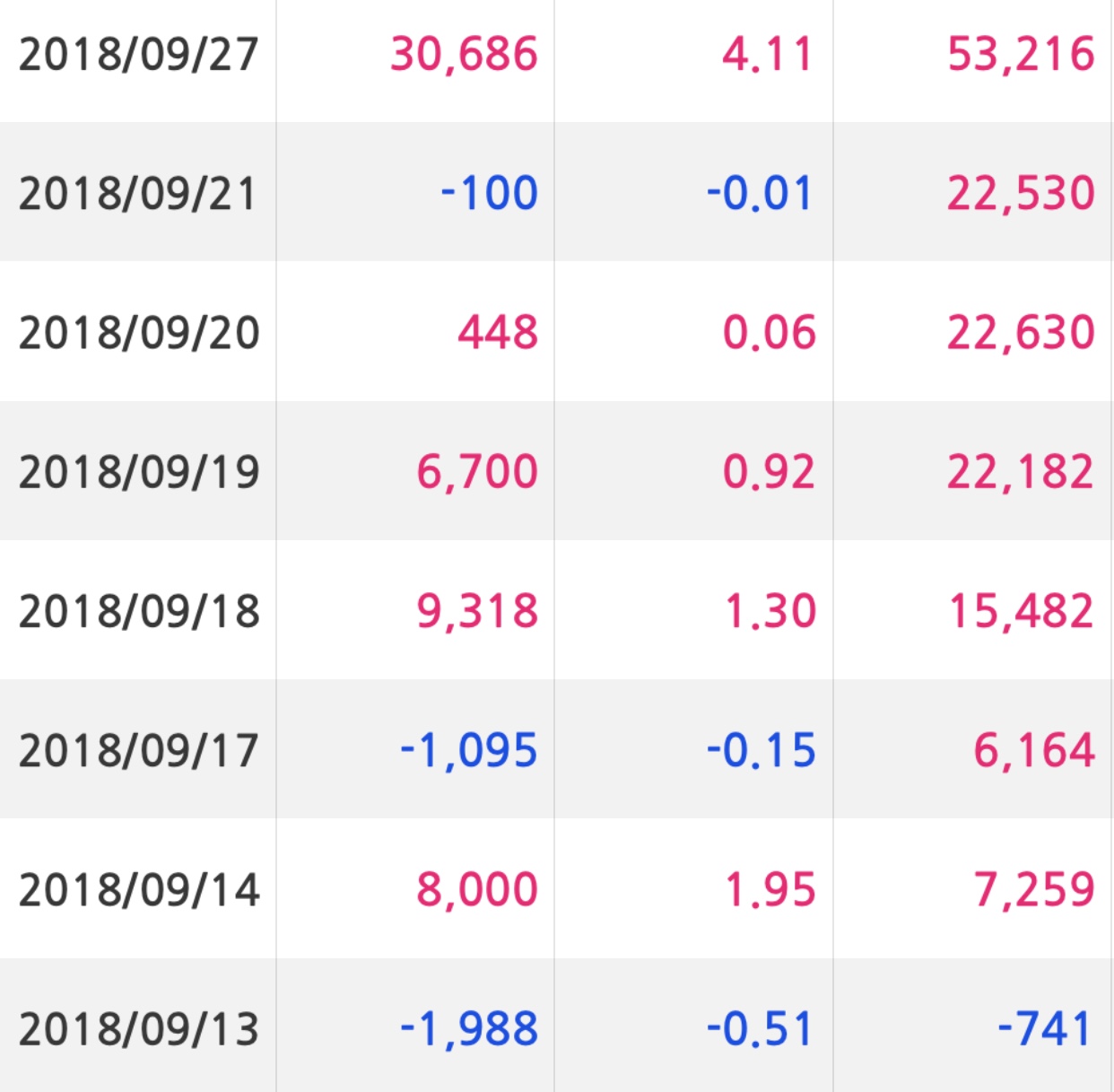The height and width of the screenshot is (1092, 1114).
Task: Select the -741 value cell
Action: click(x=1045, y=1029)
